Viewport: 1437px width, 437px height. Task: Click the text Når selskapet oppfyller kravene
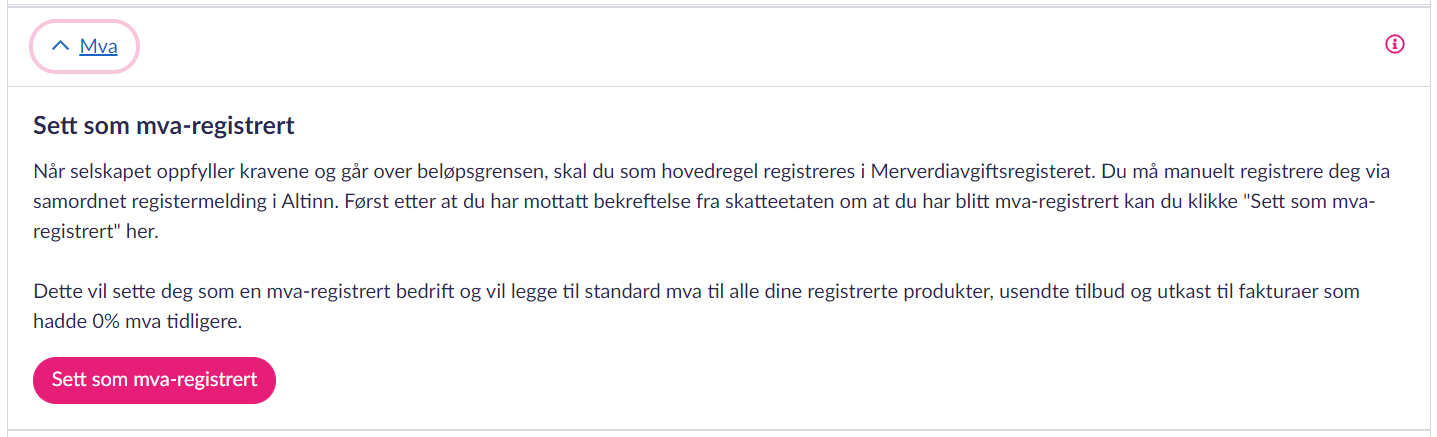pyautogui.click(x=151, y=171)
